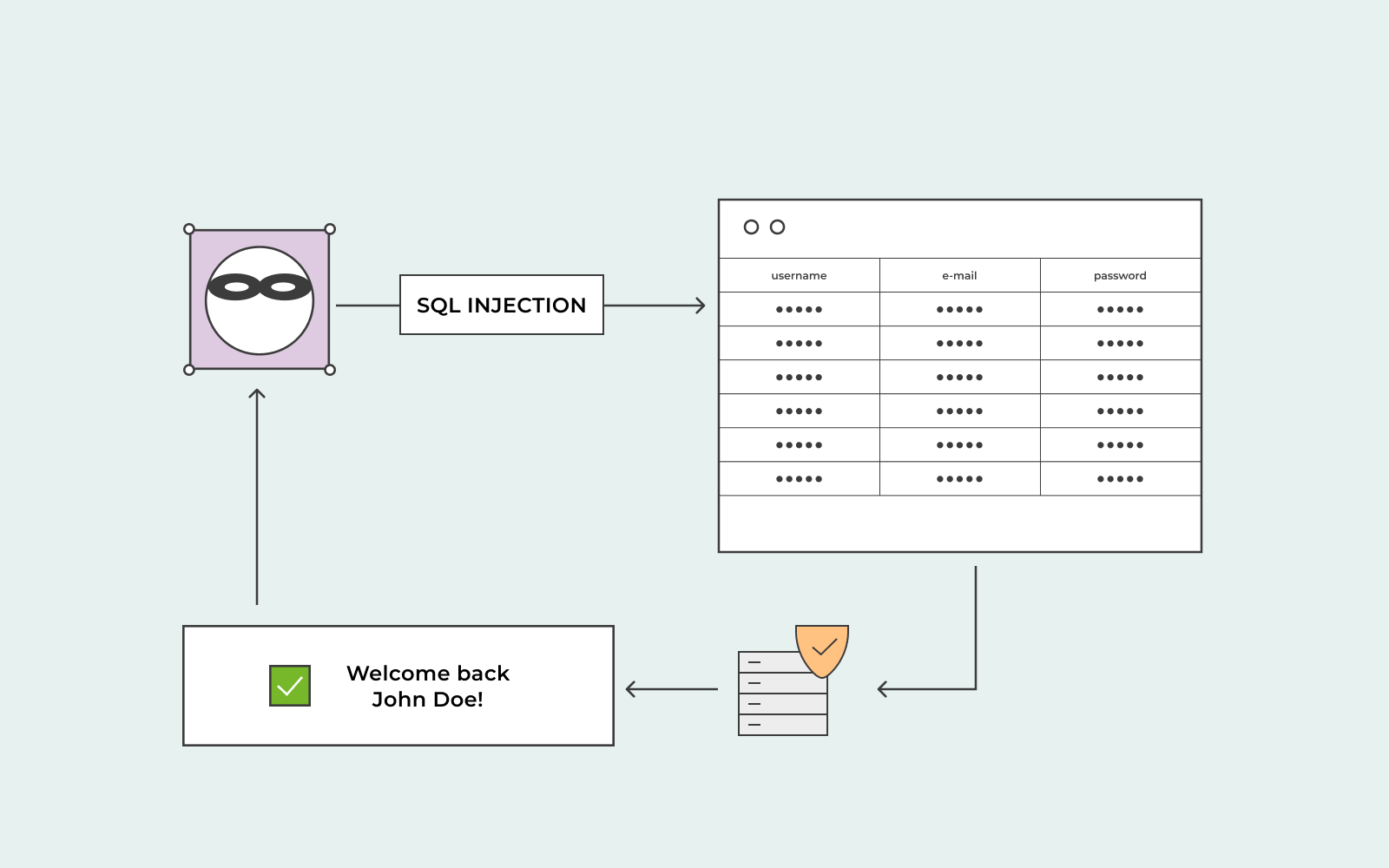Click the server with shield icon
The width and height of the screenshot is (1389, 868).
click(x=793, y=681)
